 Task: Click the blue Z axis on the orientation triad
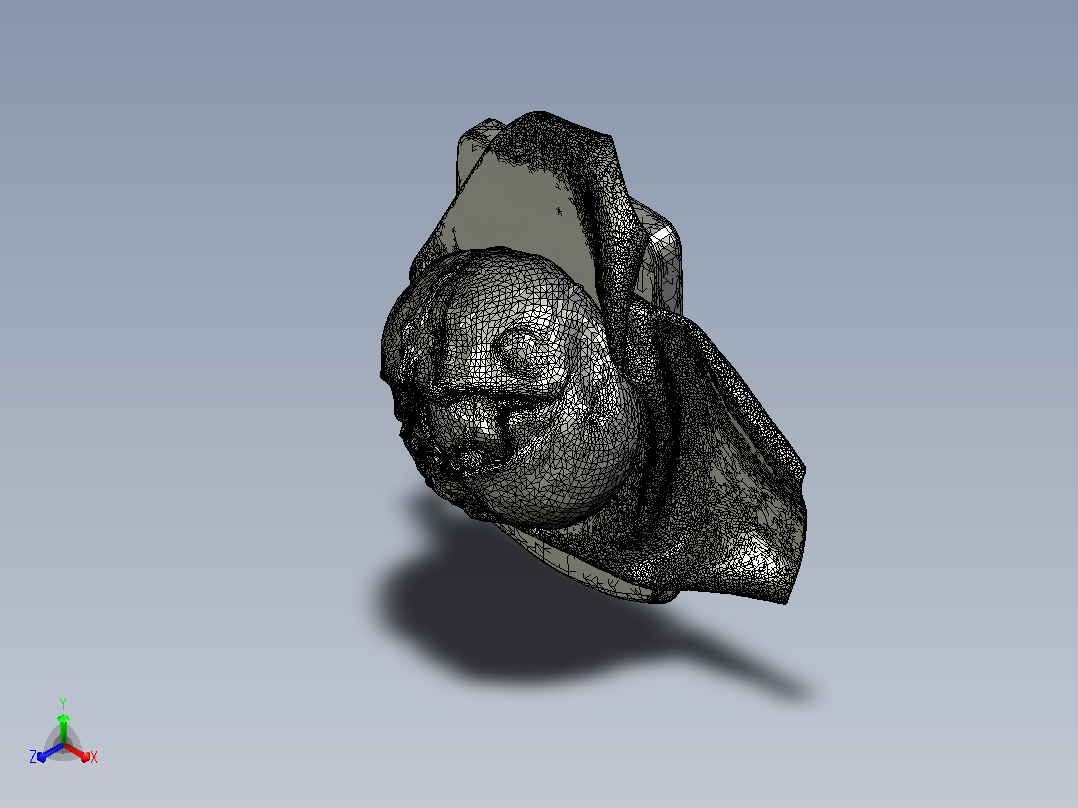click(50, 752)
